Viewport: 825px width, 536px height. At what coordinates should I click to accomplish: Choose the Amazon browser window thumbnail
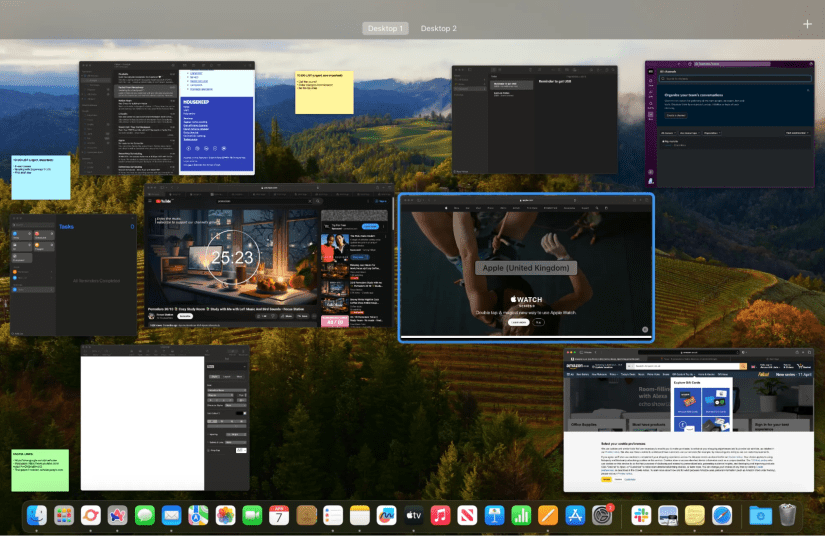(689, 420)
